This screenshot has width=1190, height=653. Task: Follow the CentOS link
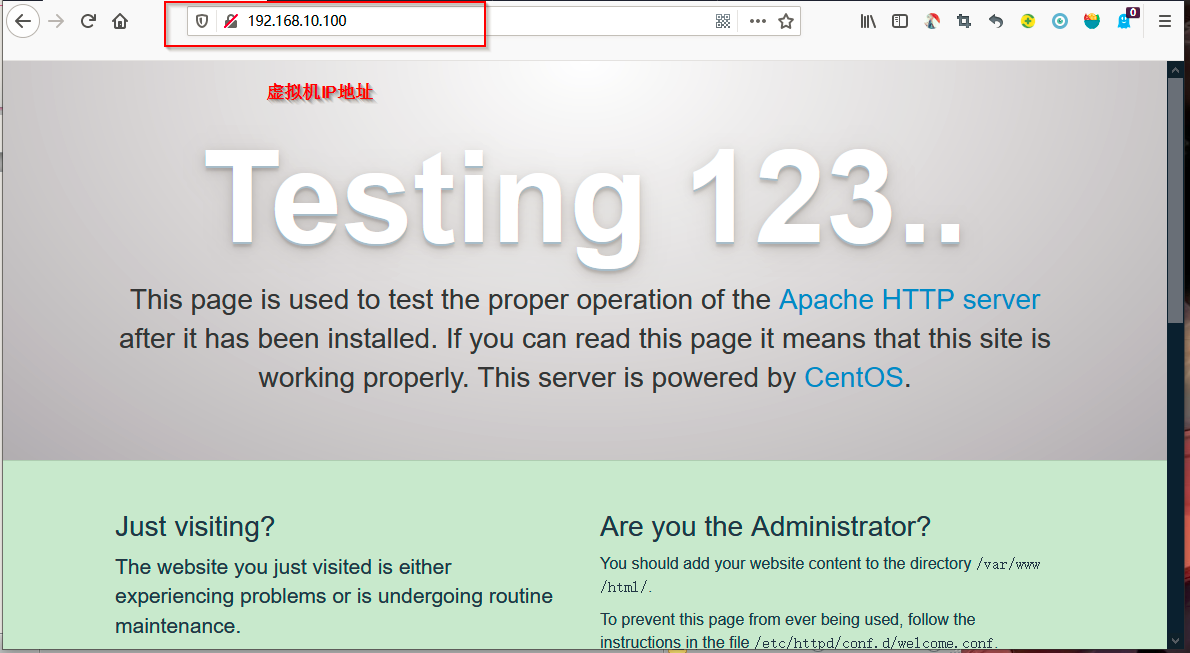coord(853,377)
